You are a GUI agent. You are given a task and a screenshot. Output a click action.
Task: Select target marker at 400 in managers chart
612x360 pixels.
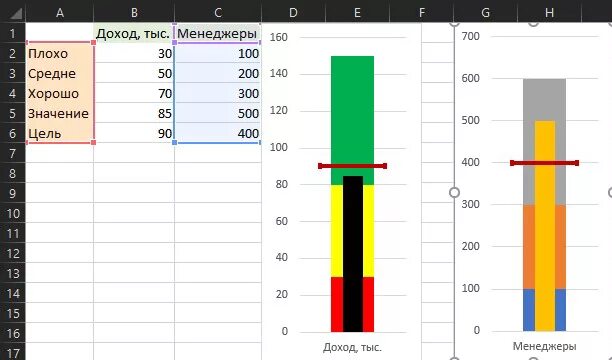pyautogui.click(x=544, y=163)
